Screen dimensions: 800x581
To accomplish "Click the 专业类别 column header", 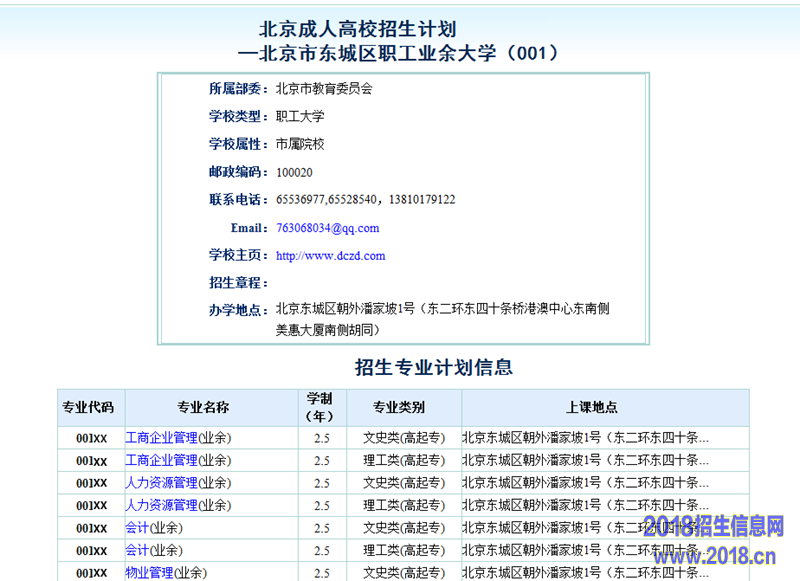I will click(x=399, y=408).
